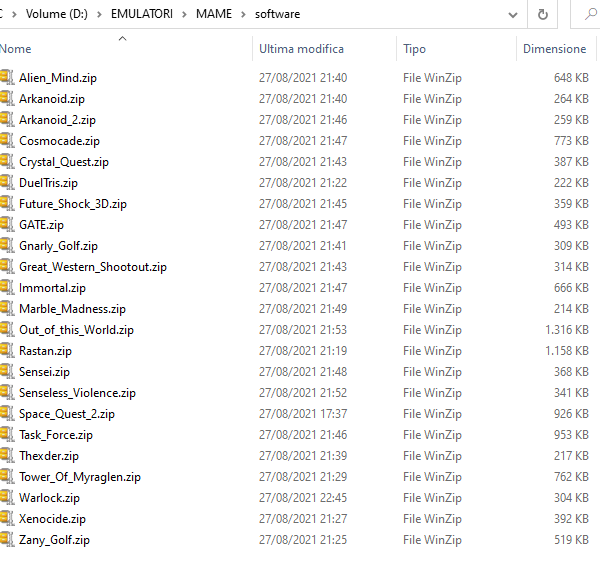Go to Volume (D:) in breadcrumb
This screenshot has height=571, width=600.
[57, 14]
